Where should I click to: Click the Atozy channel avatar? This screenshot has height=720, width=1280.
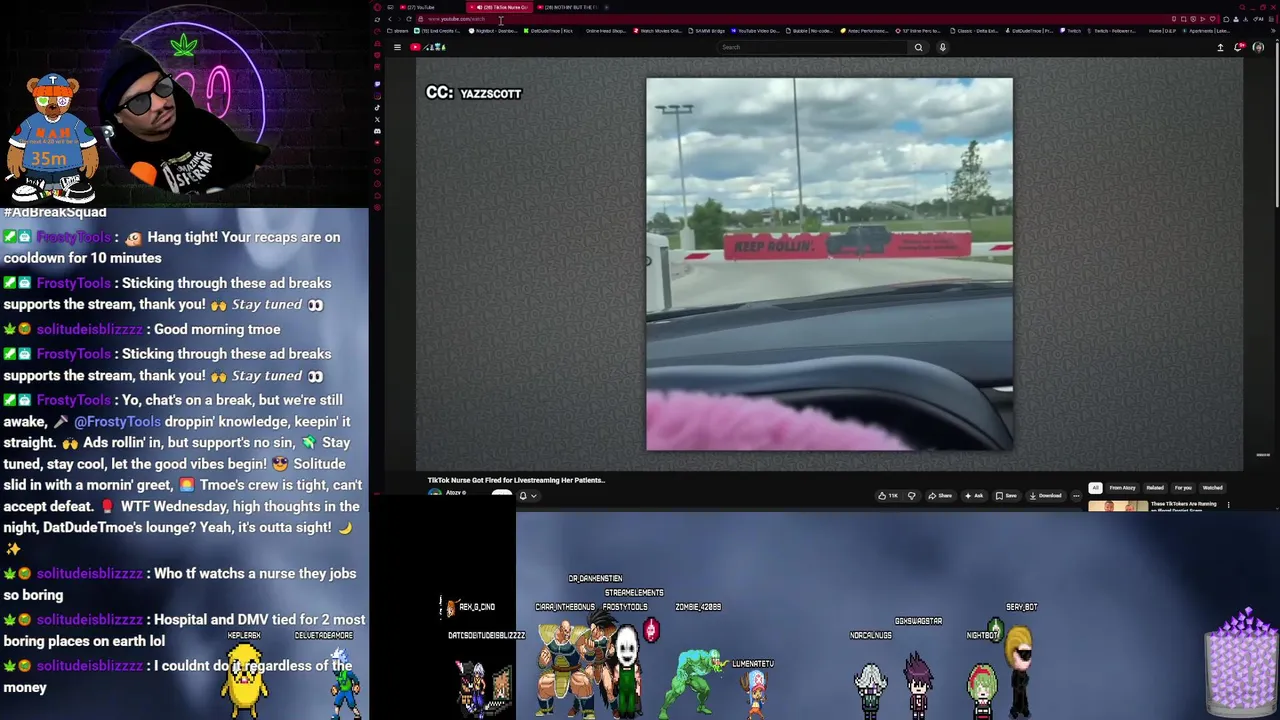(435, 493)
